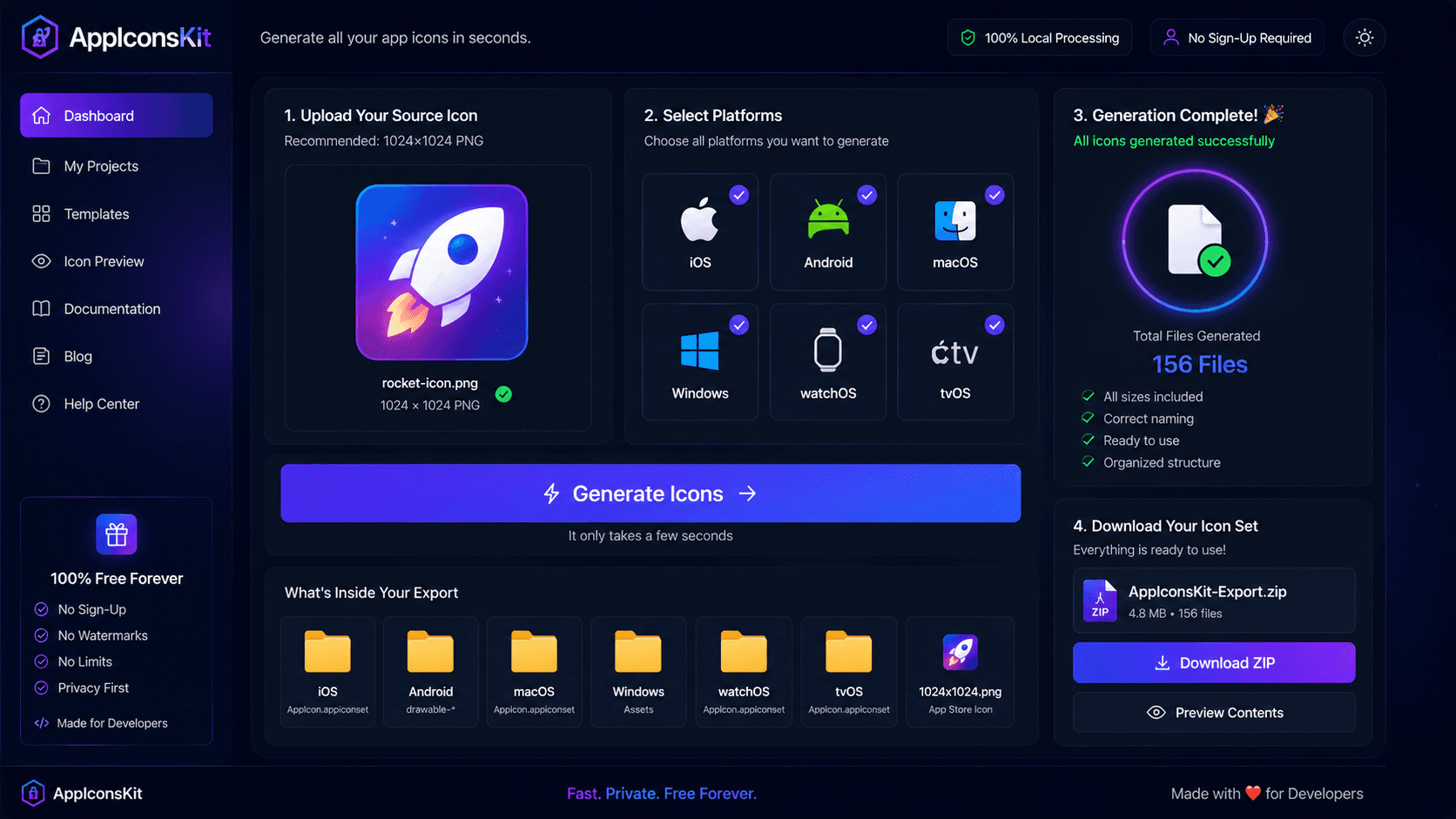
Task: Click 'Correct naming' text
Action: (1149, 419)
